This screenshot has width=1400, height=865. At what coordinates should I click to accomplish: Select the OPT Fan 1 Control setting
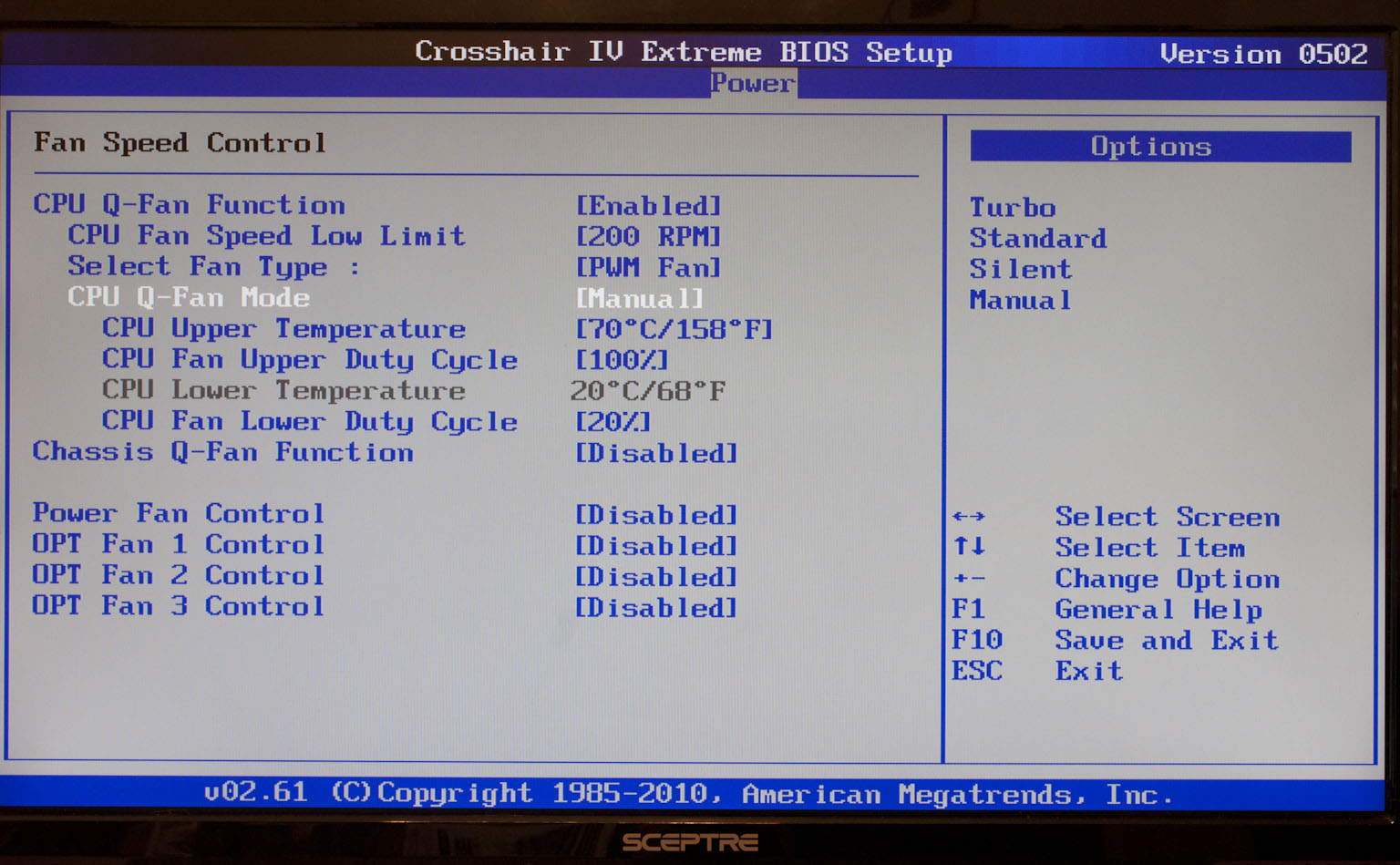click(179, 544)
